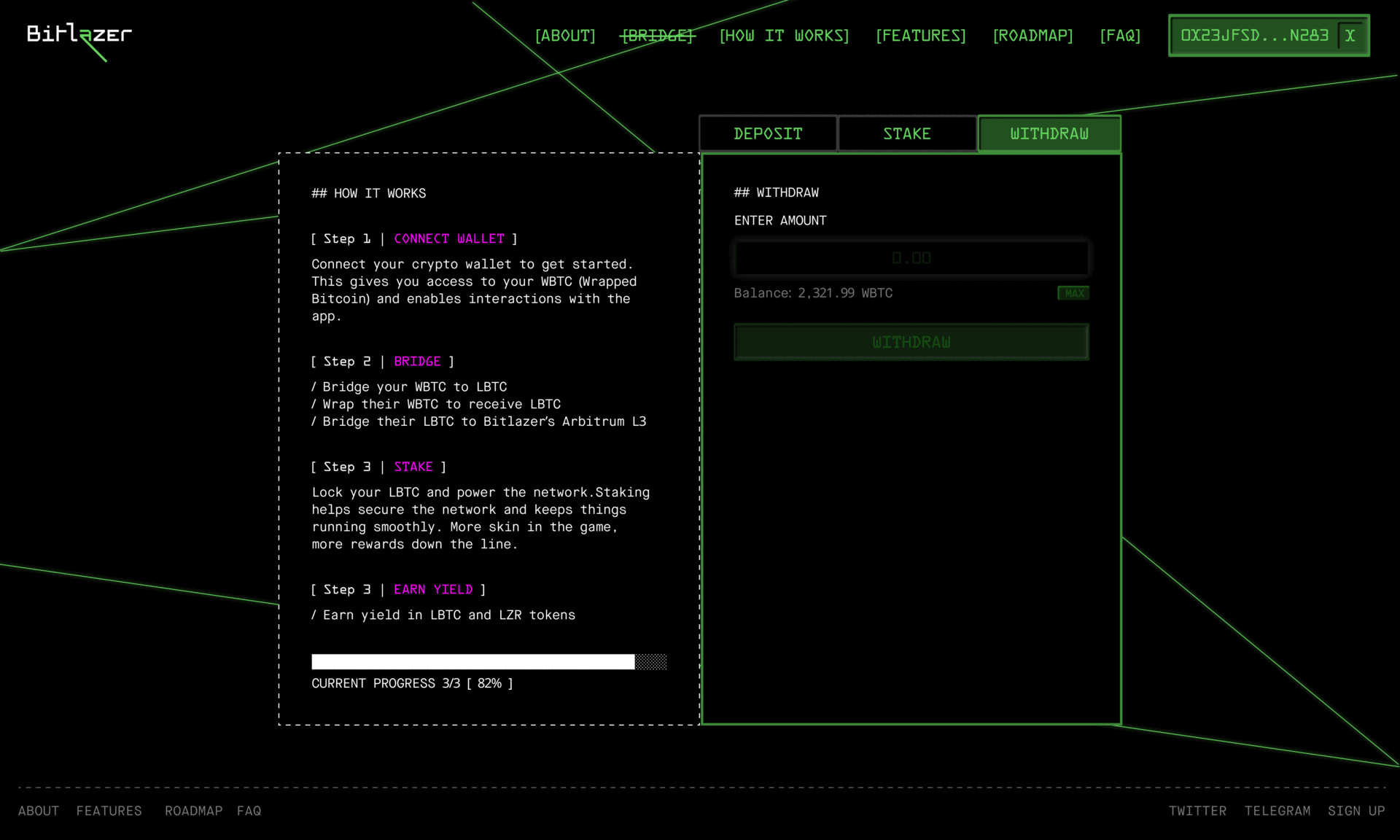Click SIGN UP in footer

[1356, 811]
